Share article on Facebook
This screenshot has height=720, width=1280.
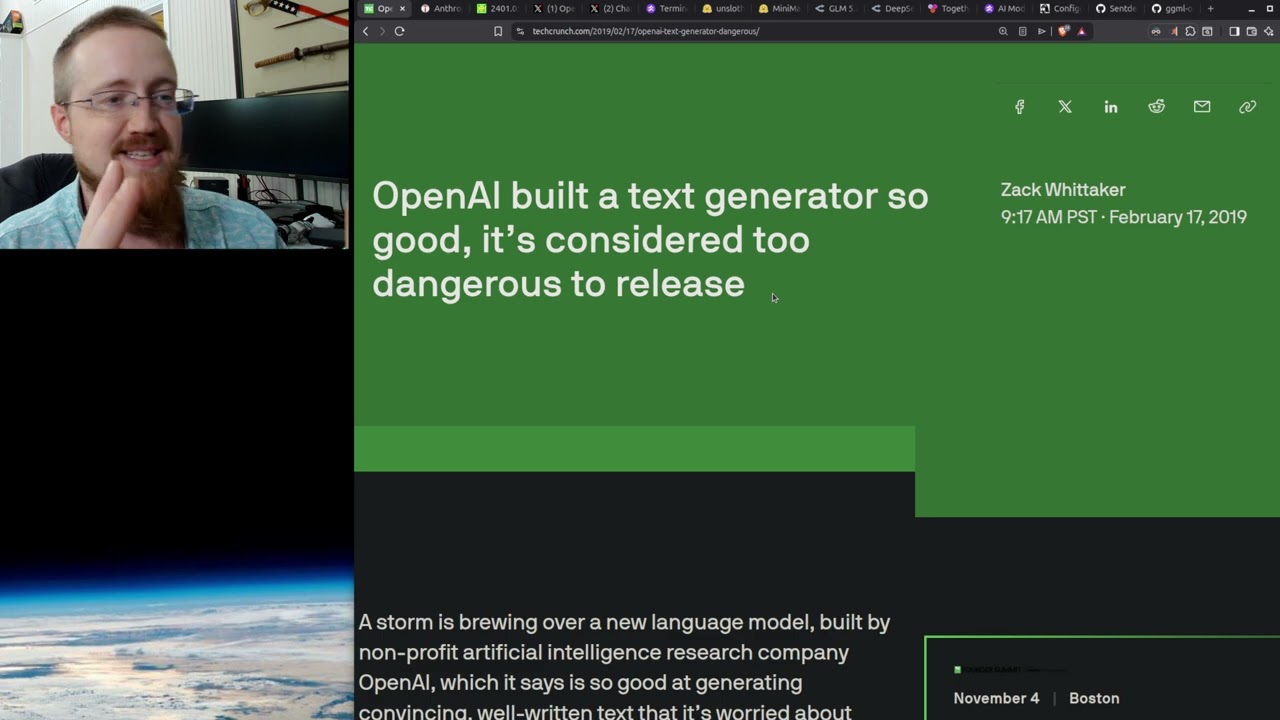click(1019, 107)
